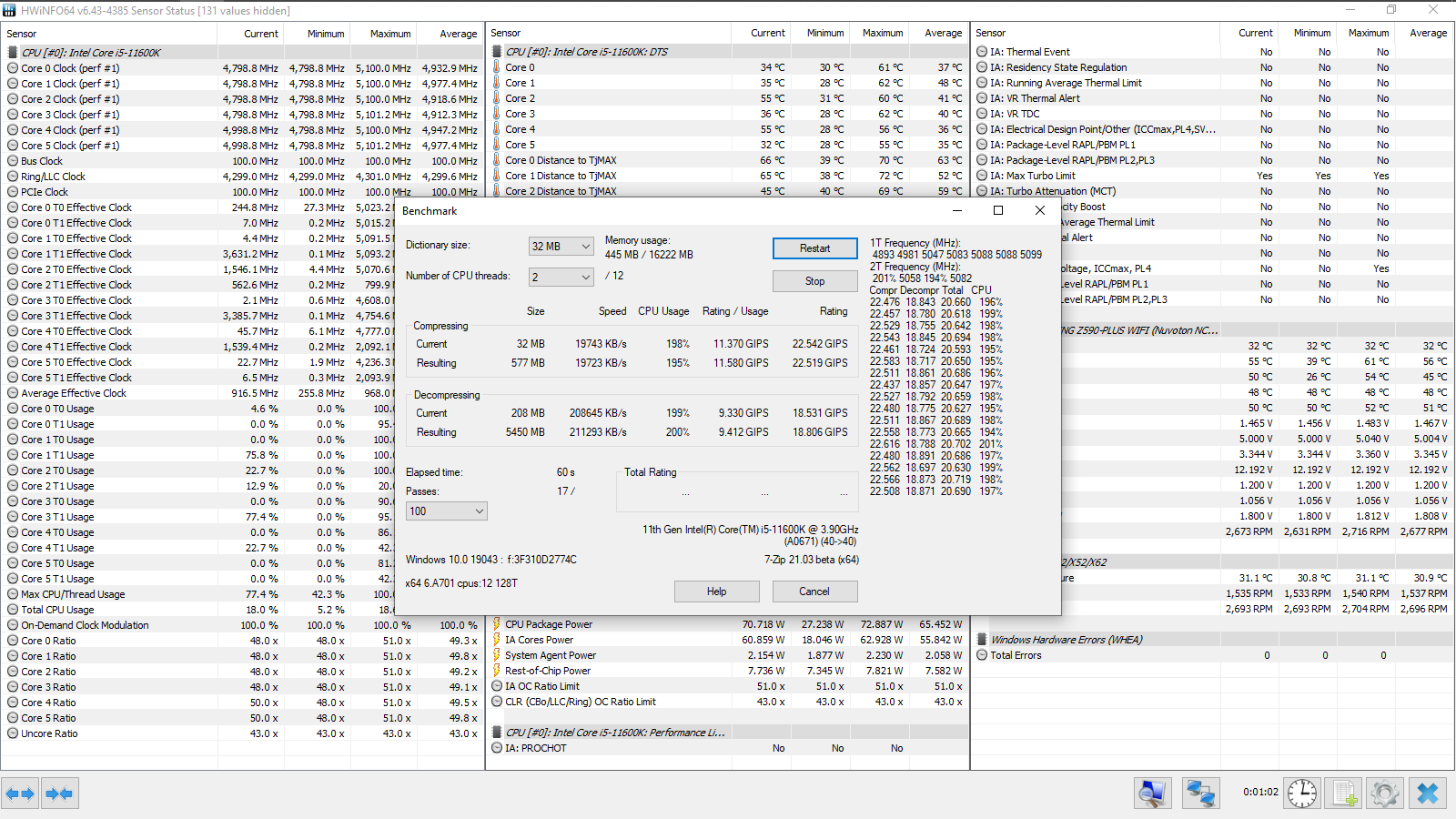Click the Stop benchmark button
Viewport: 1456px width, 819px height.
point(815,281)
